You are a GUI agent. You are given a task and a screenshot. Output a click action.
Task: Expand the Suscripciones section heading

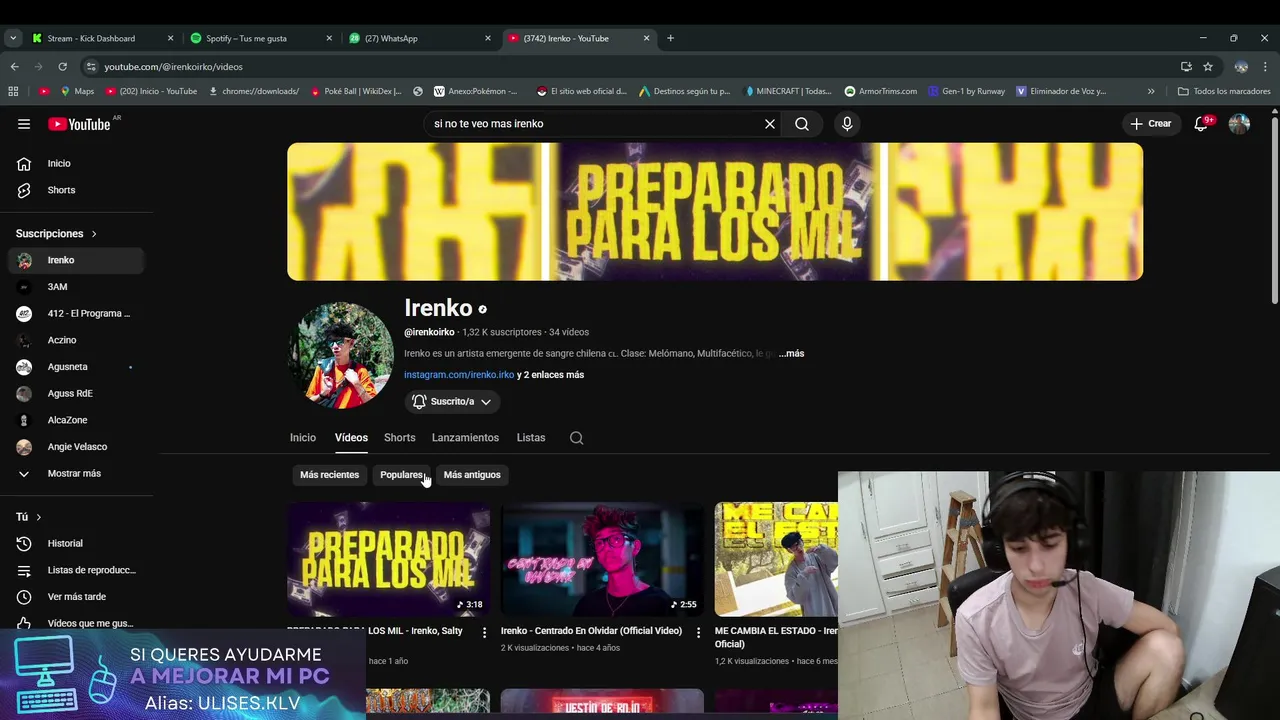(x=56, y=233)
